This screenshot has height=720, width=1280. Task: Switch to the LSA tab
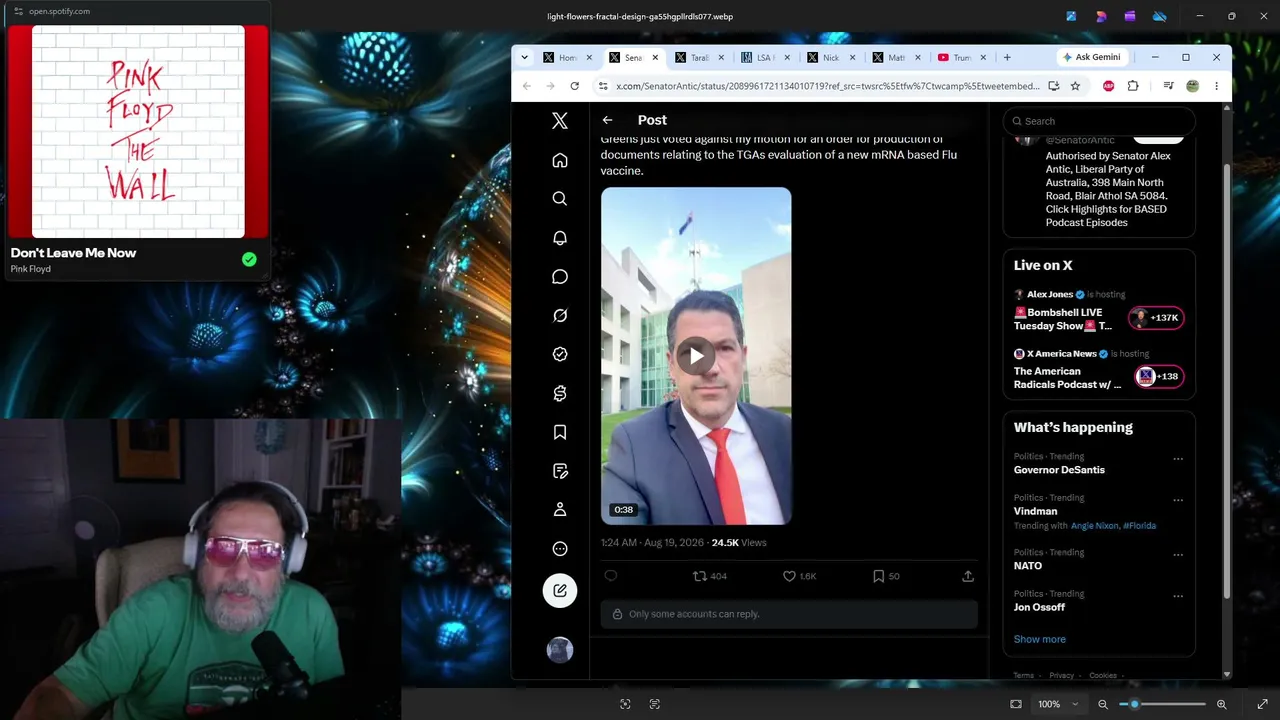[765, 57]
